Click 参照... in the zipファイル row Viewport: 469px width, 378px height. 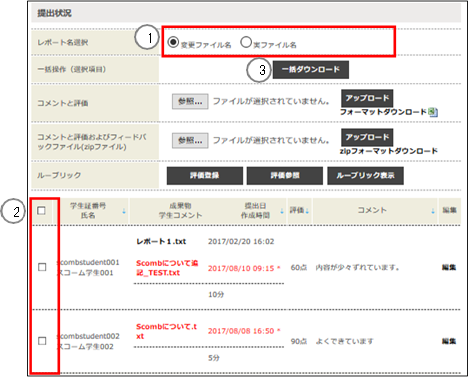[190, 140]
